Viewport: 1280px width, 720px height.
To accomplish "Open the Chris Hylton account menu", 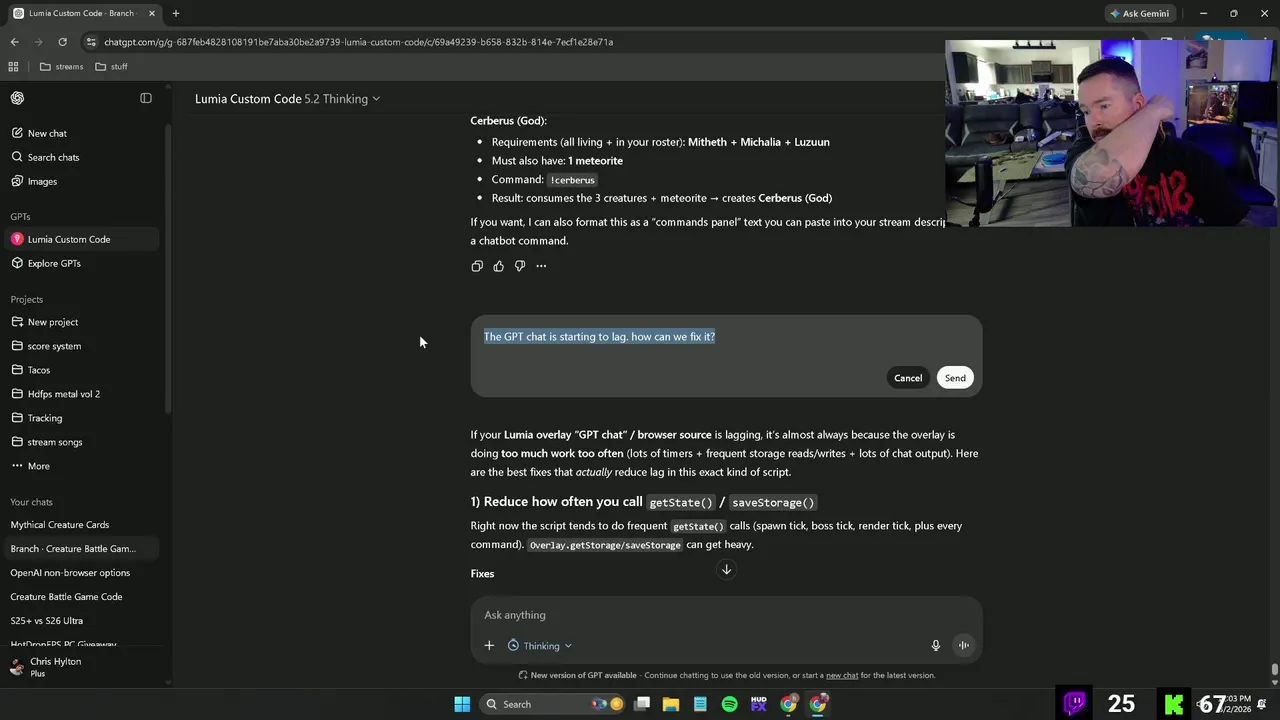I will 80,667.
